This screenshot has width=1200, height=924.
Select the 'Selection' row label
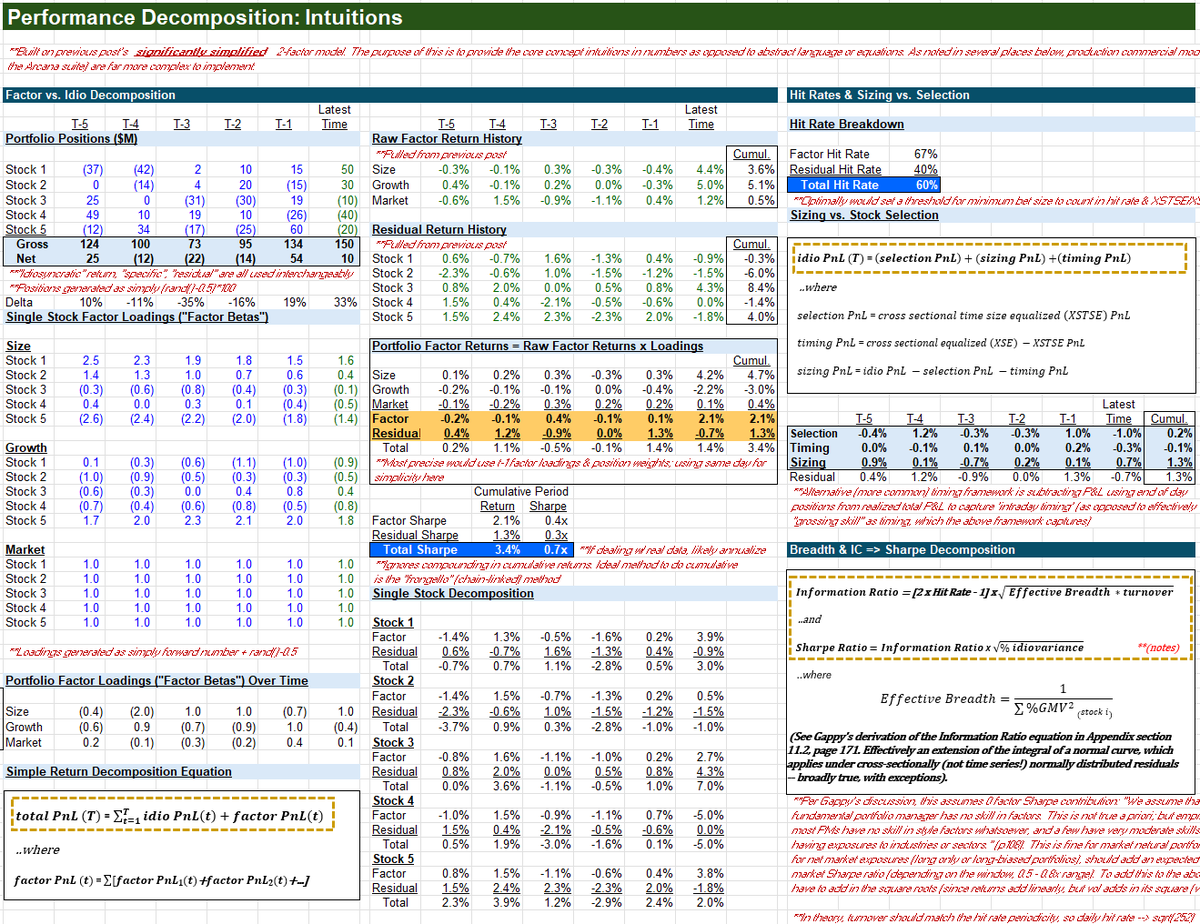[814, 434]
